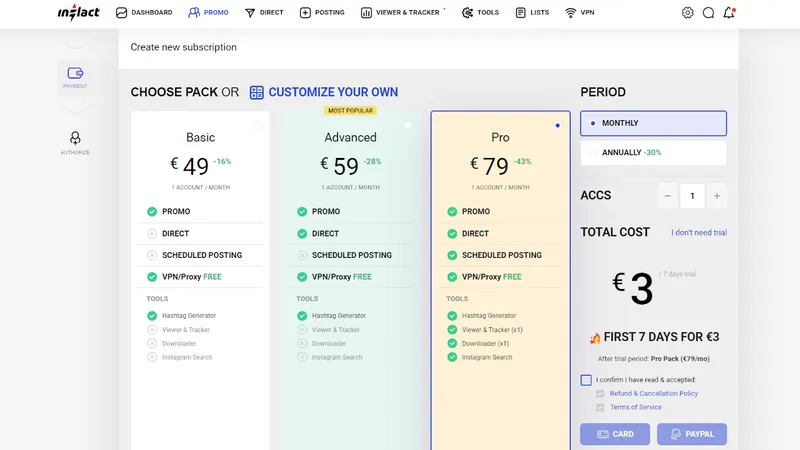Screen dimensions: 800x450
Task: Open the Tools menu item
Action: (480, 12)
